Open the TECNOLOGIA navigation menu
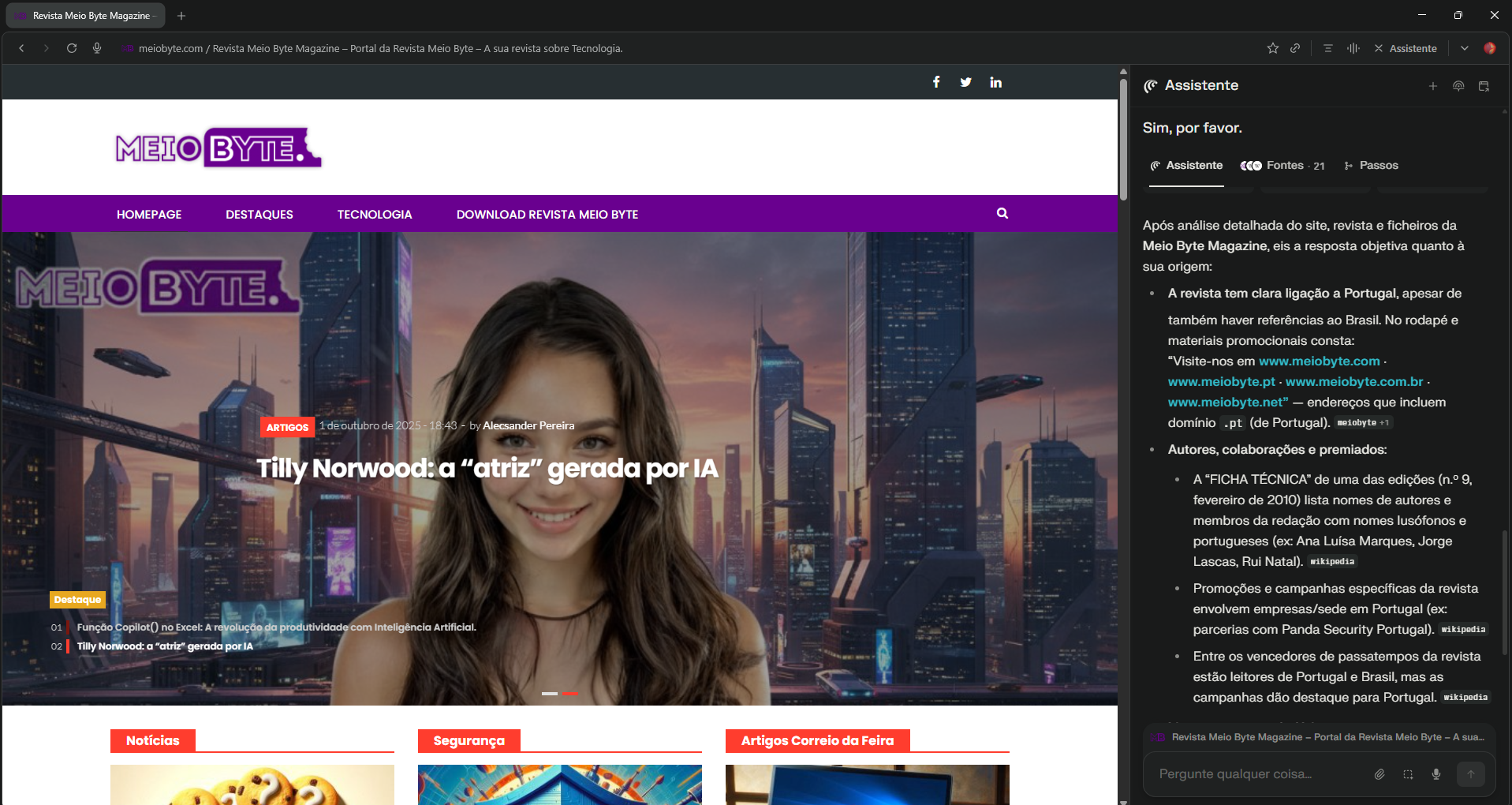Viewport: 1512px width, 805px height. tap(375, 215)
